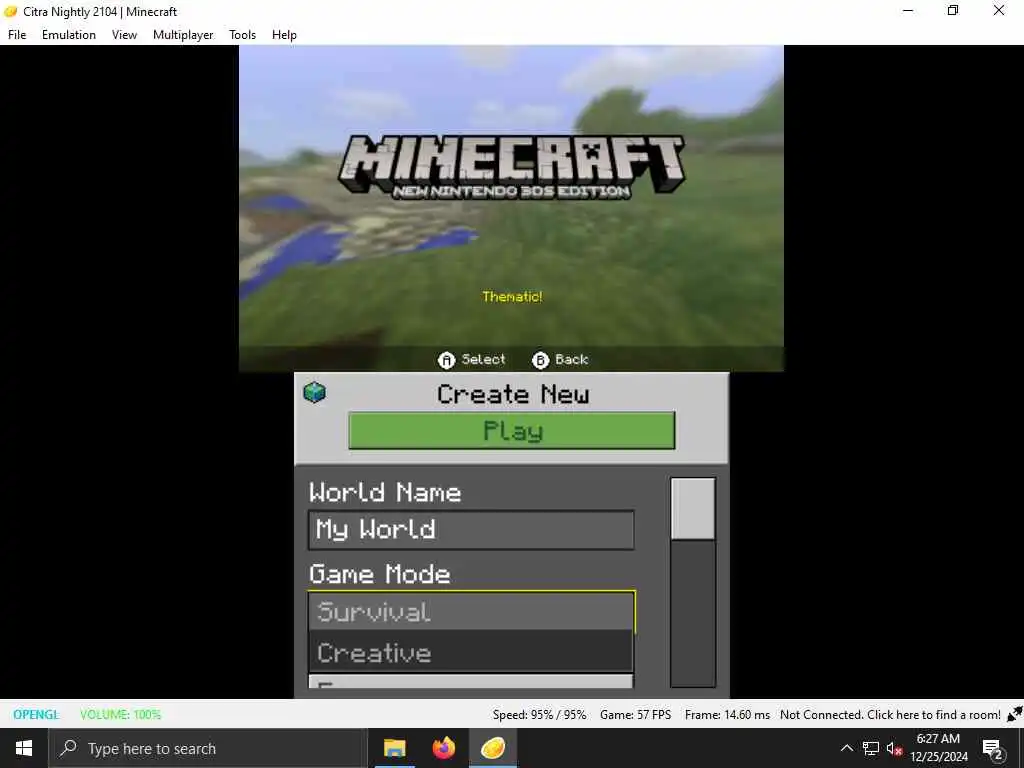The height and width of the screenshot is (768, 1024).
Task: Close the Citra window
Action: 999,11
